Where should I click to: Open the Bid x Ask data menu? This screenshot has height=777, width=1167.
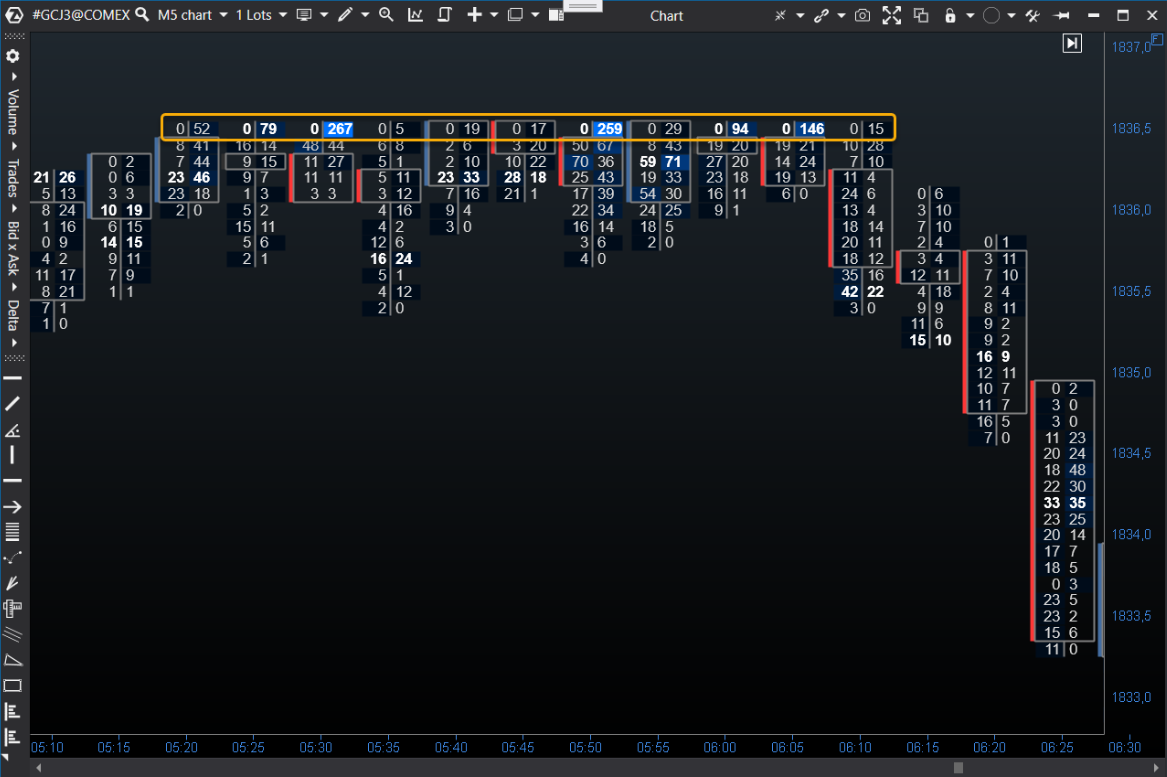pyautogui.click(x=13, y=250)
